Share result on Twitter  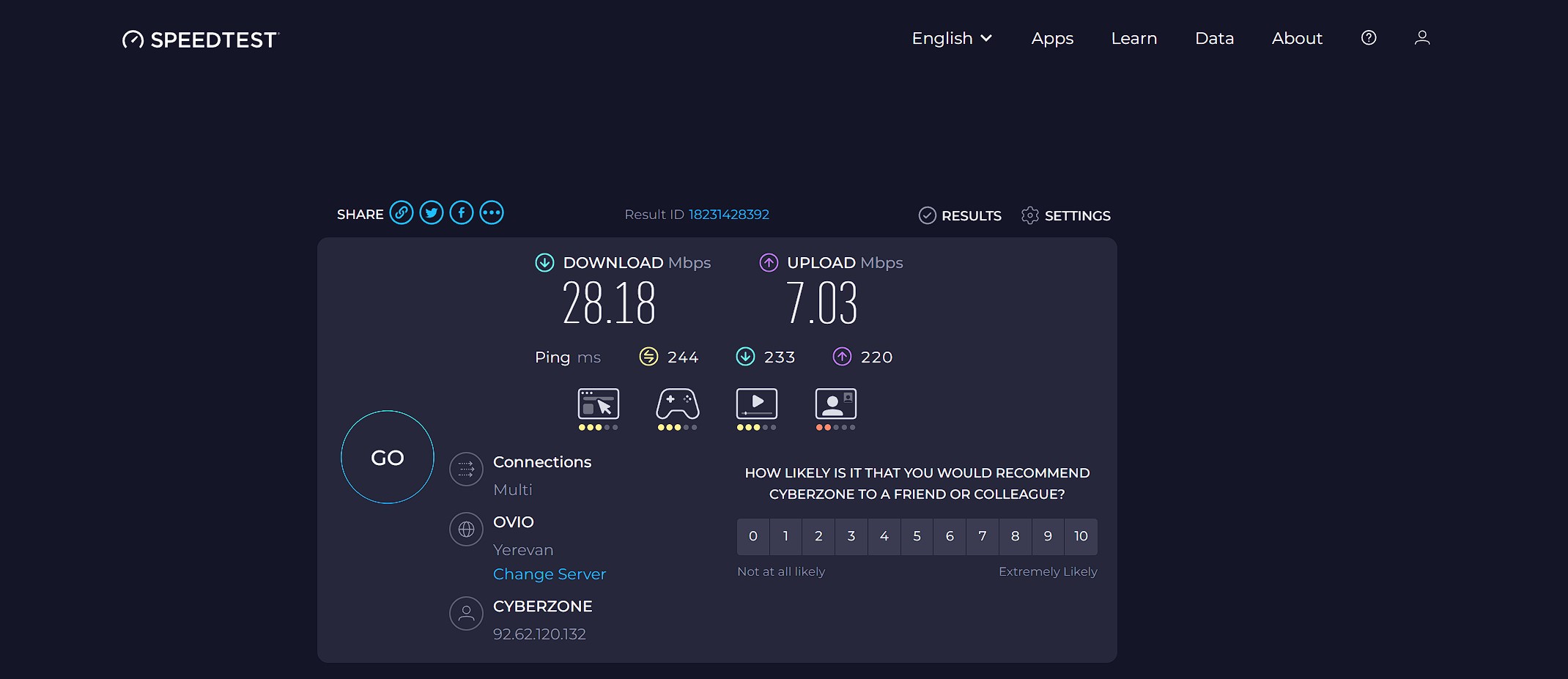coord(432,213)
